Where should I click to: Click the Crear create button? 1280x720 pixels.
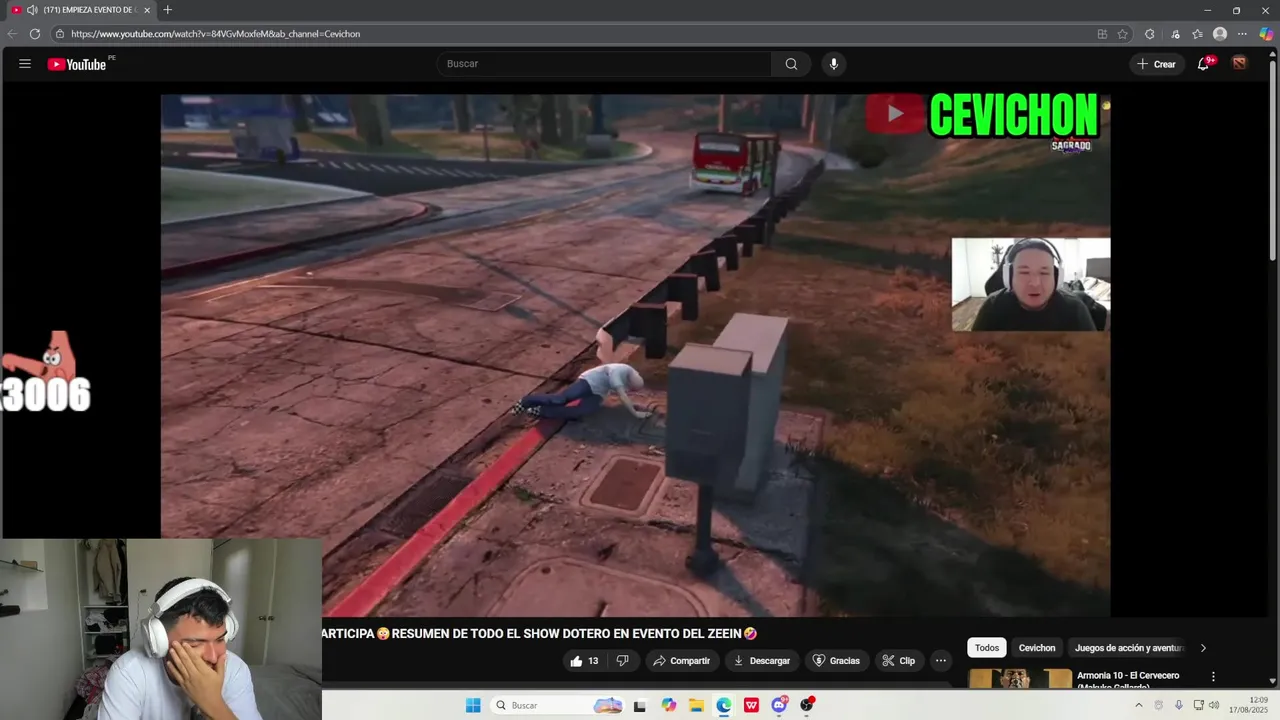pyautogui.click(x=1156, y=64)
